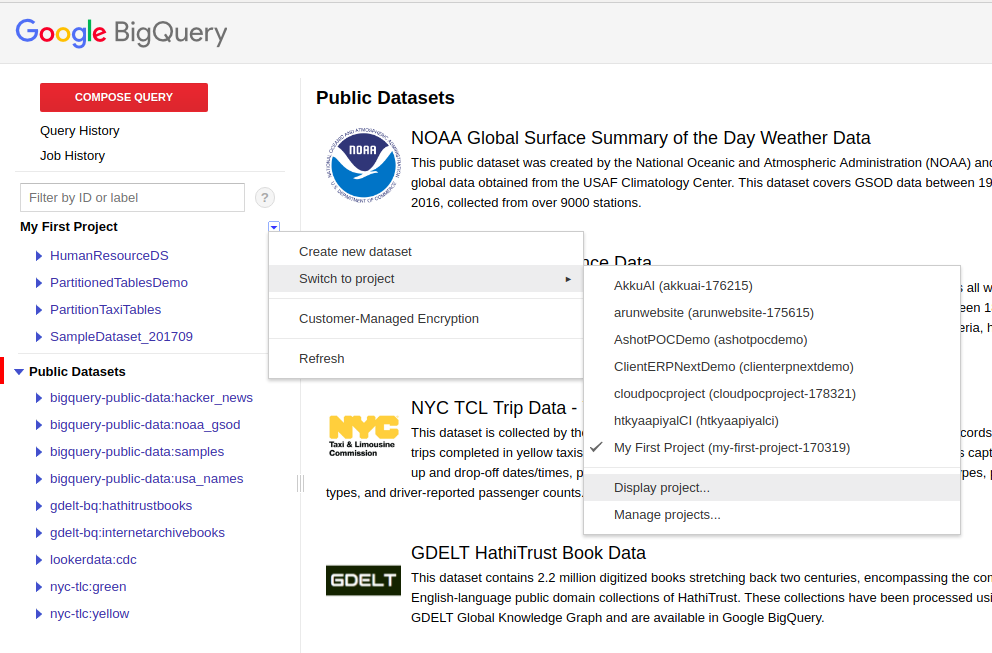Collapse the Public Datasets section
Image resolution: width=992 pixels, height=653 pixels.
pos(19,372)
